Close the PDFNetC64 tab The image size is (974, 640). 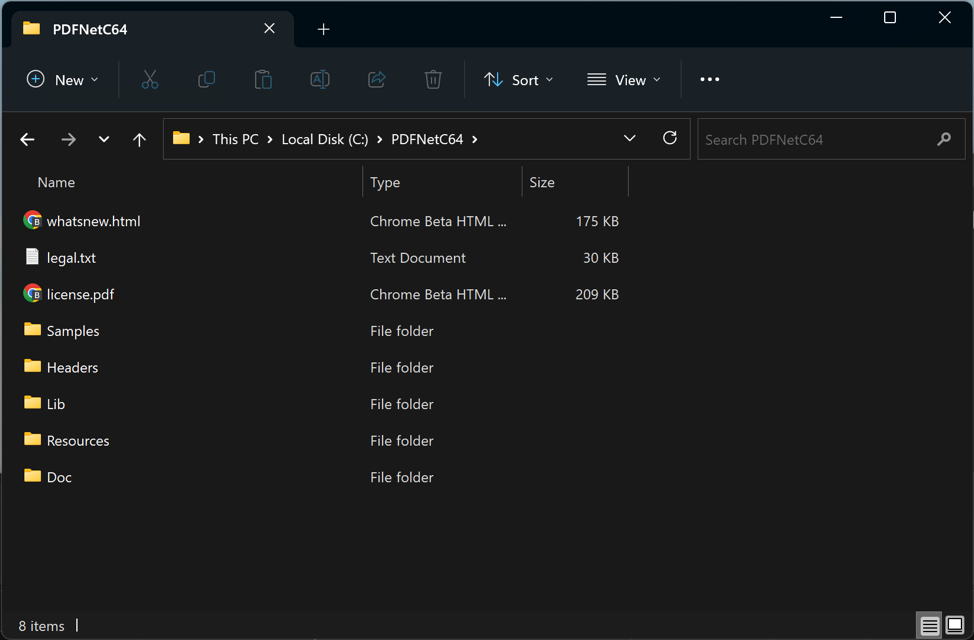pyautogui.click(x=269, y=29)
